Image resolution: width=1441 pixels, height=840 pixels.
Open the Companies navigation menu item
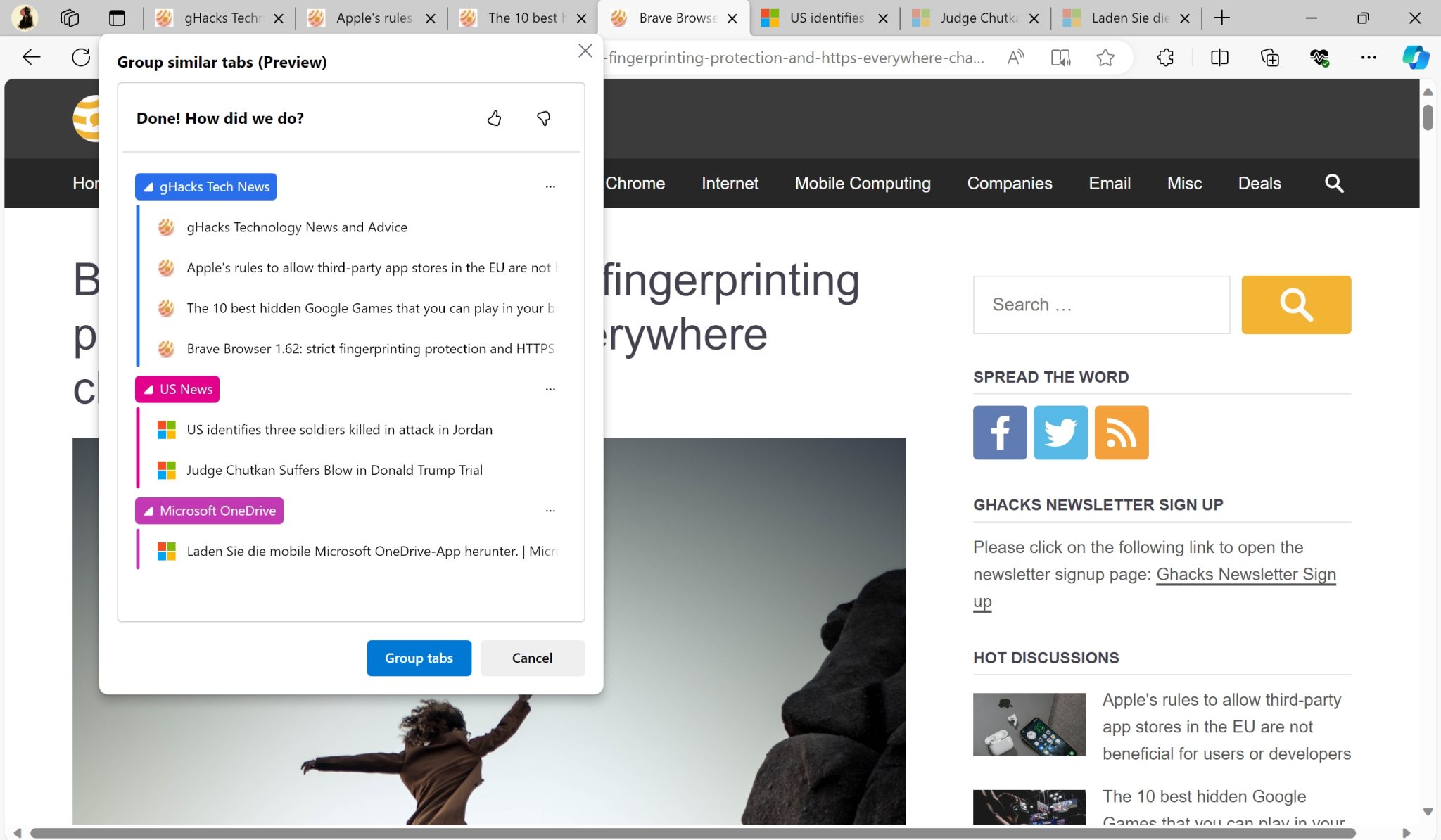(1009, 183)
